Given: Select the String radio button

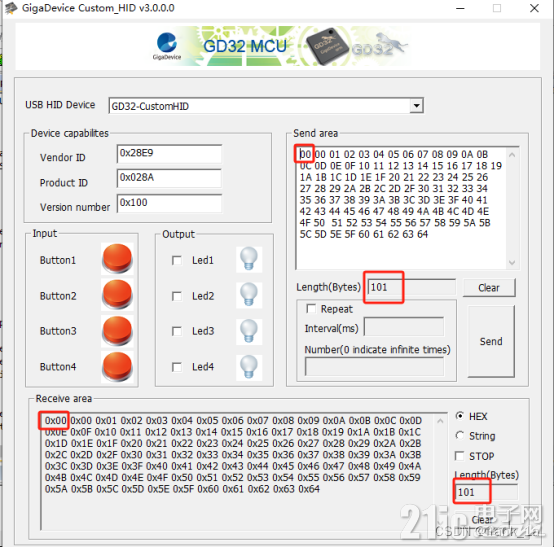Looking at the screenshot, I should pos(459,435).
